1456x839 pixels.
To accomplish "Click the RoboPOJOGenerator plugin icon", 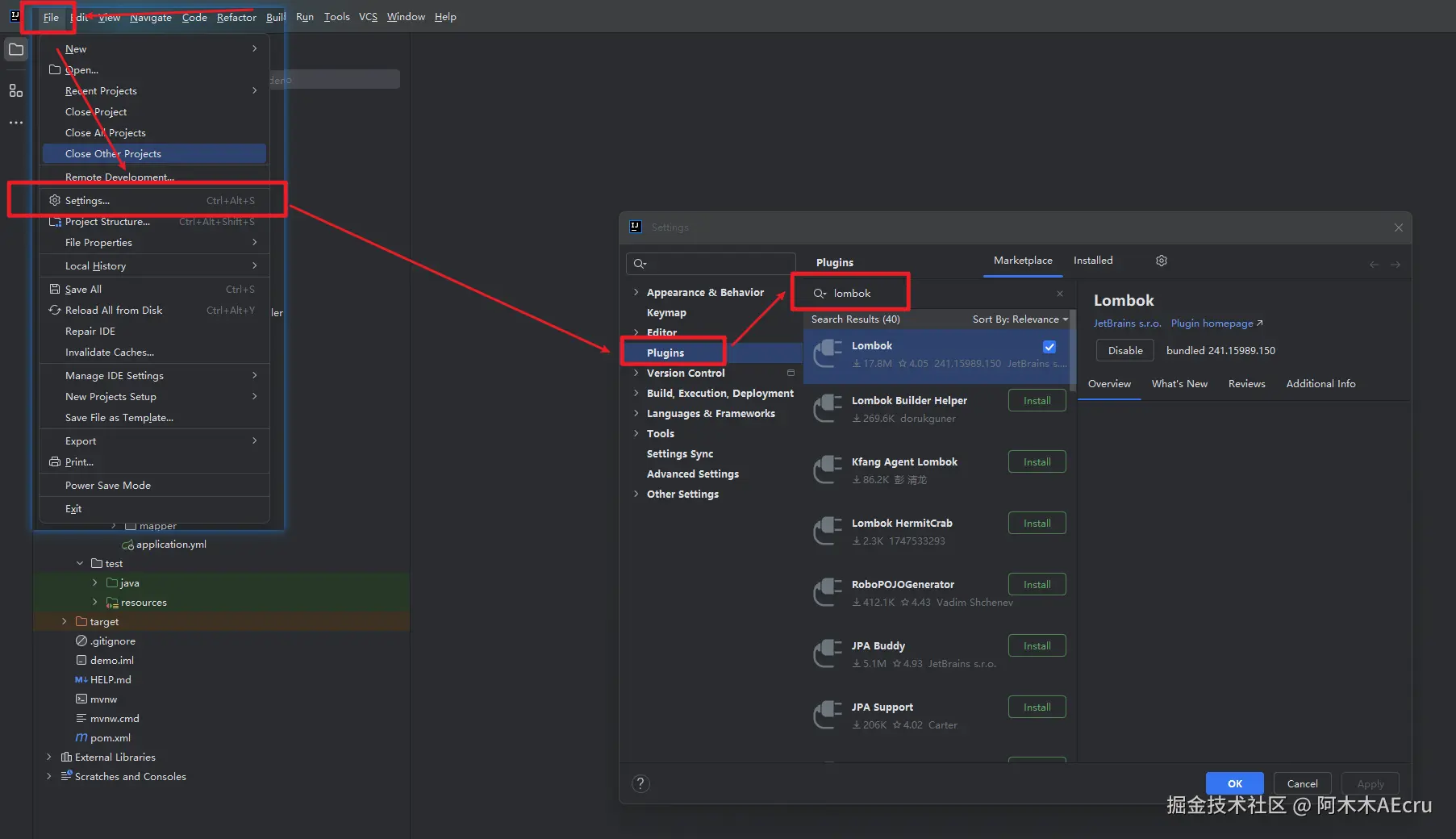I will point(828,592).
